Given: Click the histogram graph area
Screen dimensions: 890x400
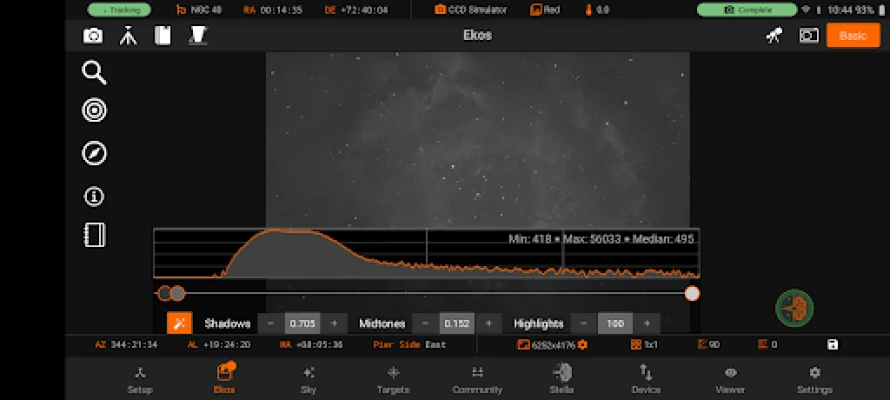Looking at the screenshot, I should (x=426, y=254).
